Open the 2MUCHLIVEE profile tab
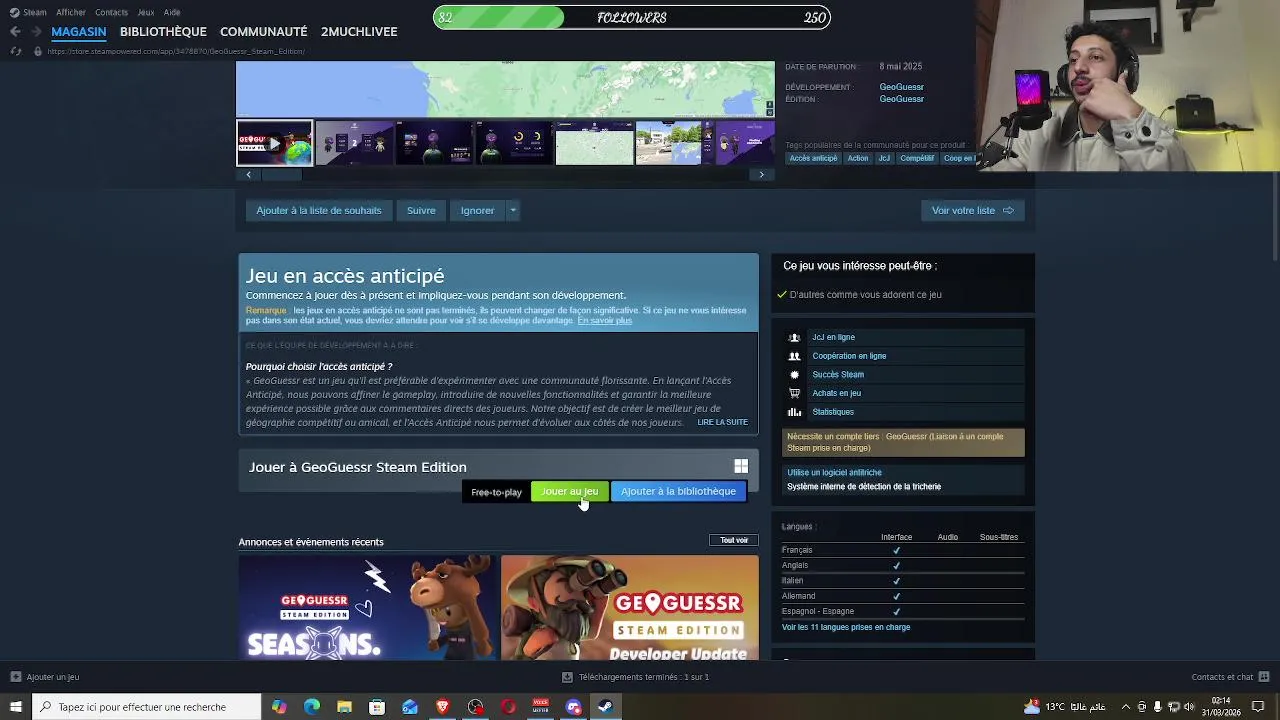The width and height of the screenshot is (1280, 720). tap(359, 31)
